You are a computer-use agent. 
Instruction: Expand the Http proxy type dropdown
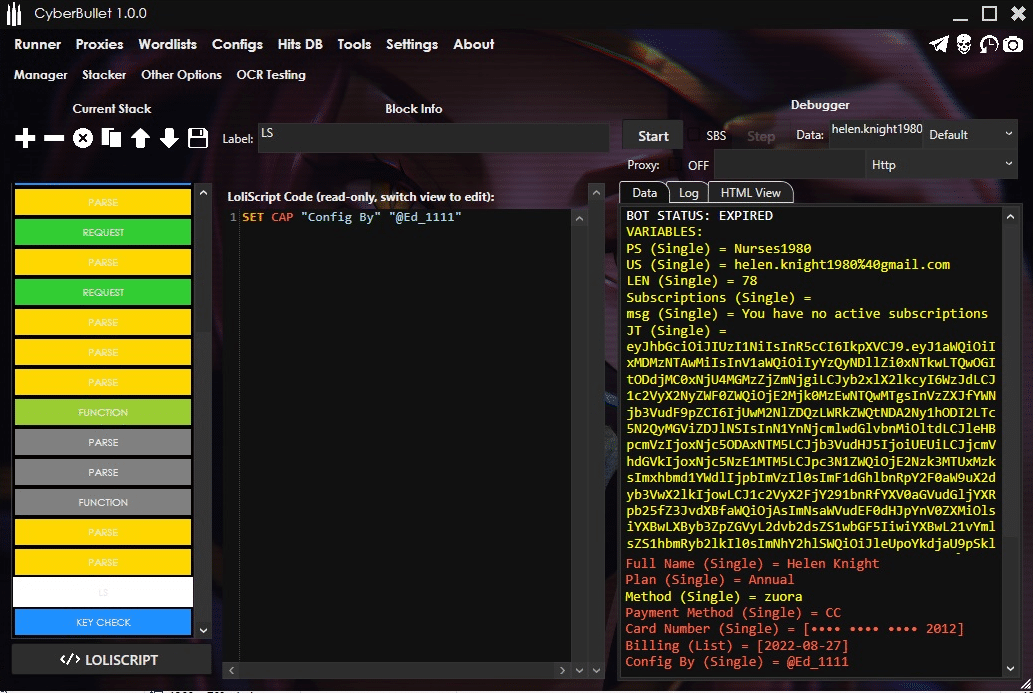pyautogui.click(x=940, y=165)
